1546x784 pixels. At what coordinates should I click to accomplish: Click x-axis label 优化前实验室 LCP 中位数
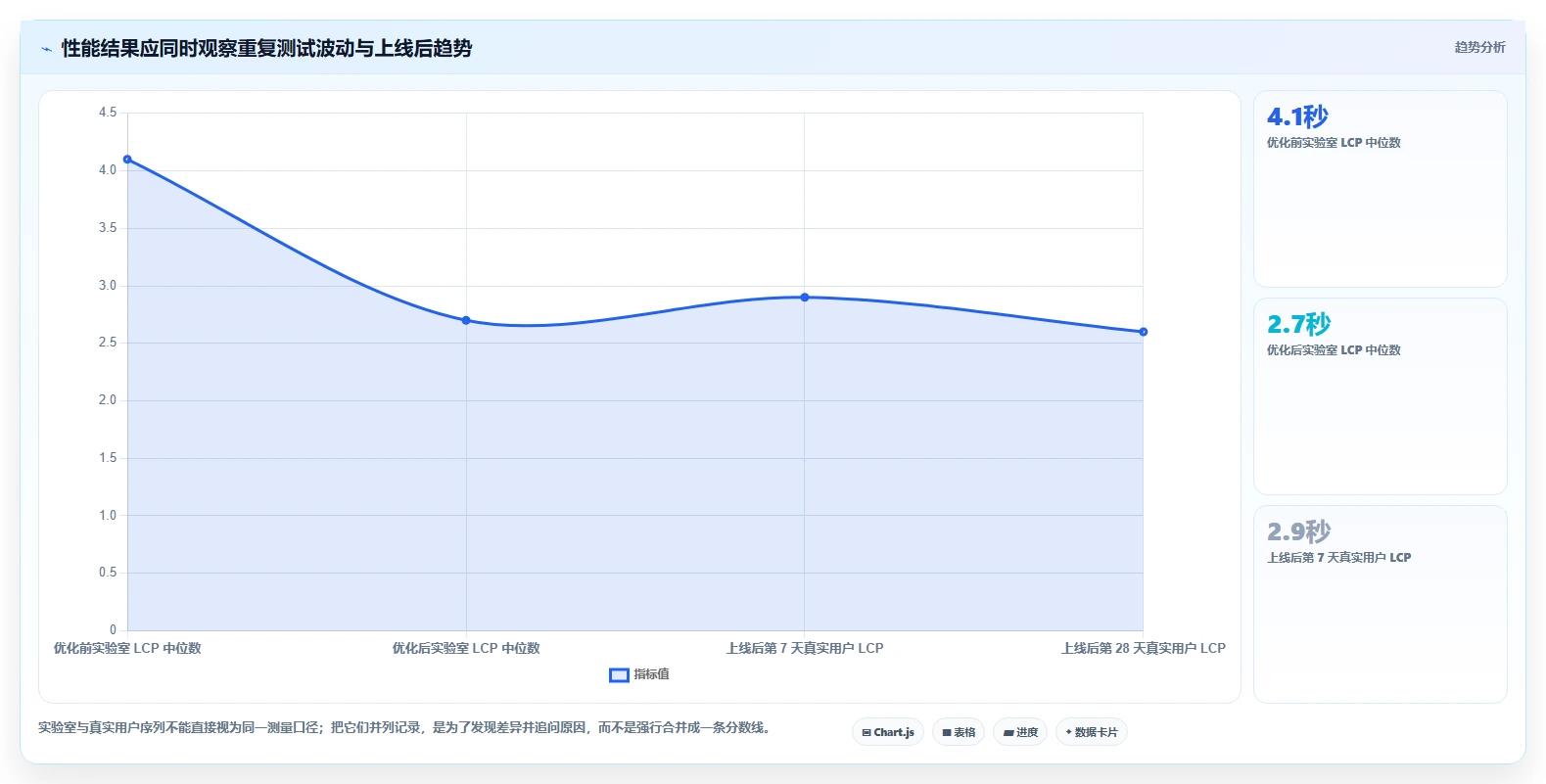tap(127, 648)
